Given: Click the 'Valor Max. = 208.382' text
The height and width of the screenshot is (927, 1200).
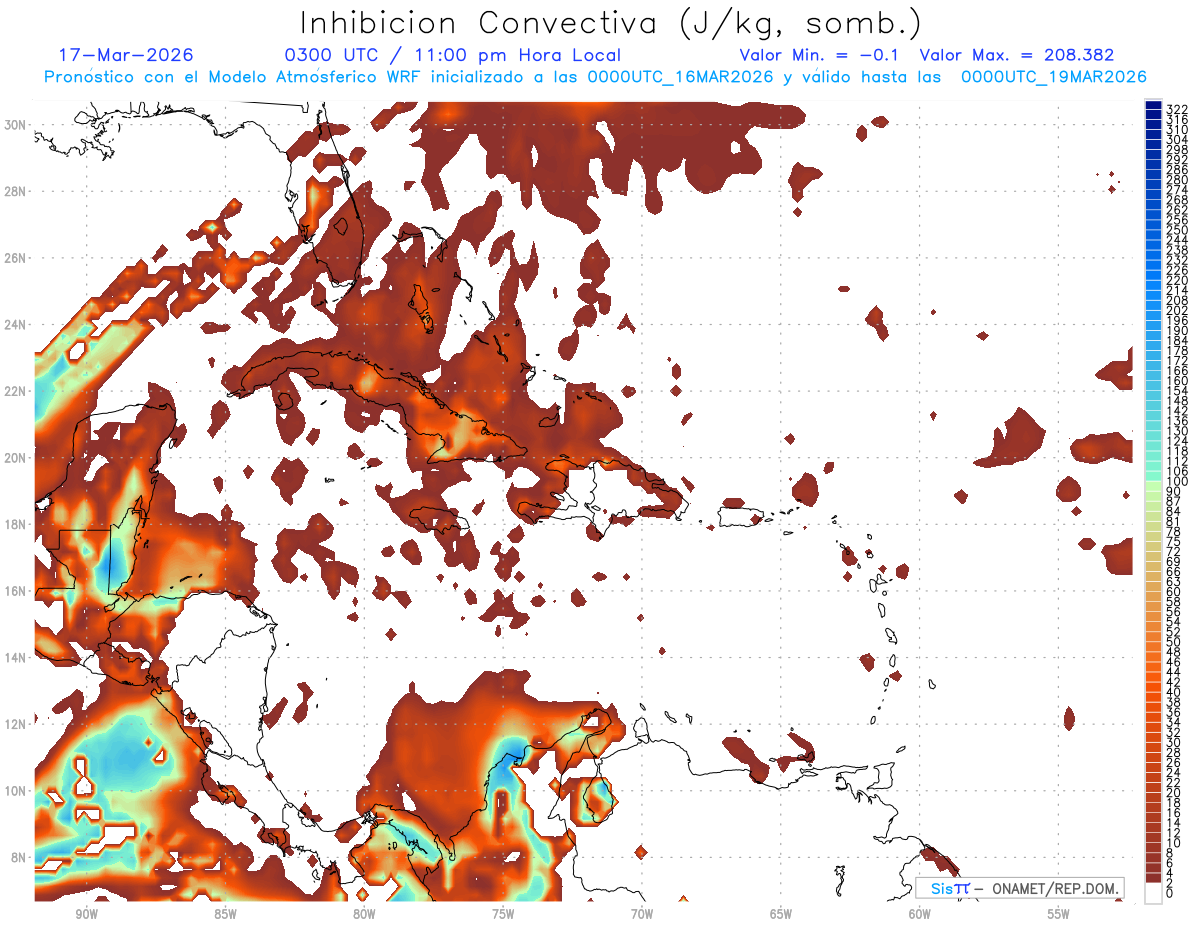Looking at the screenshot, I should tap(1017, 55).
